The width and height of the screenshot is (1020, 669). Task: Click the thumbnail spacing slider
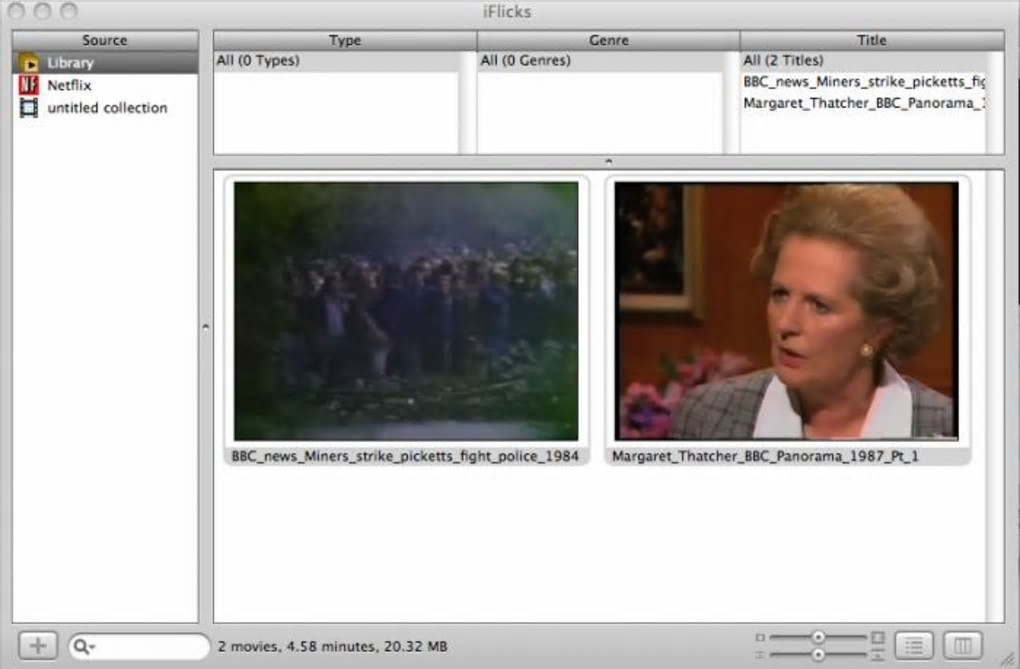coord(818,654)
